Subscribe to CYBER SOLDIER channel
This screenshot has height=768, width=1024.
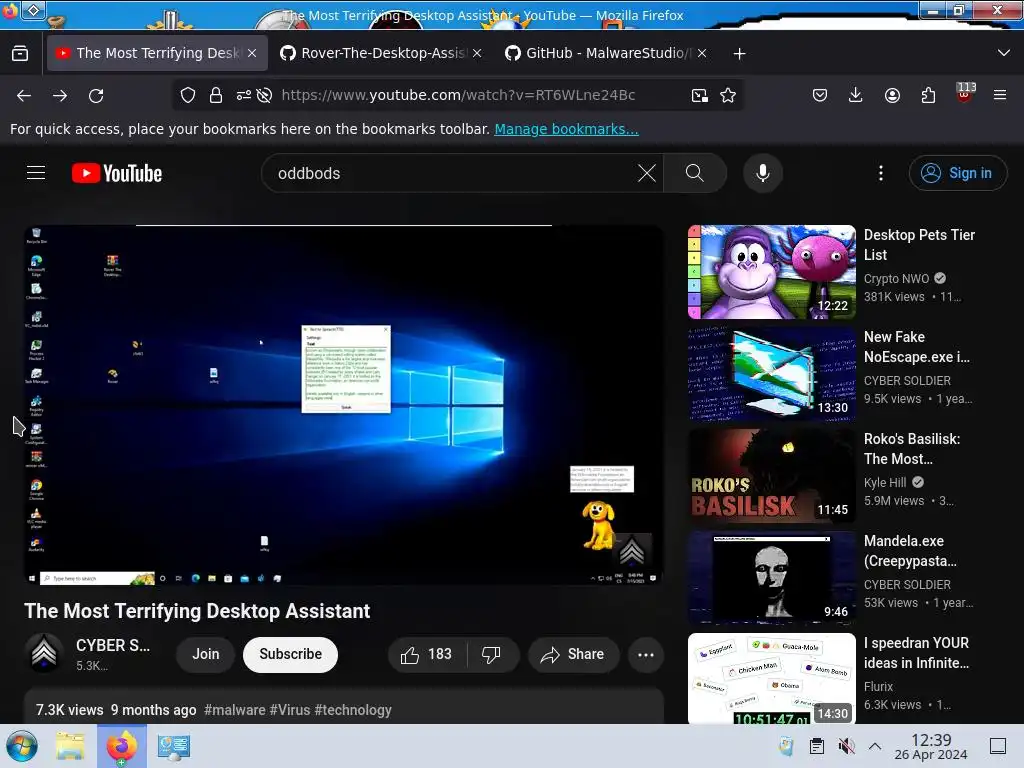pos(291,654)
